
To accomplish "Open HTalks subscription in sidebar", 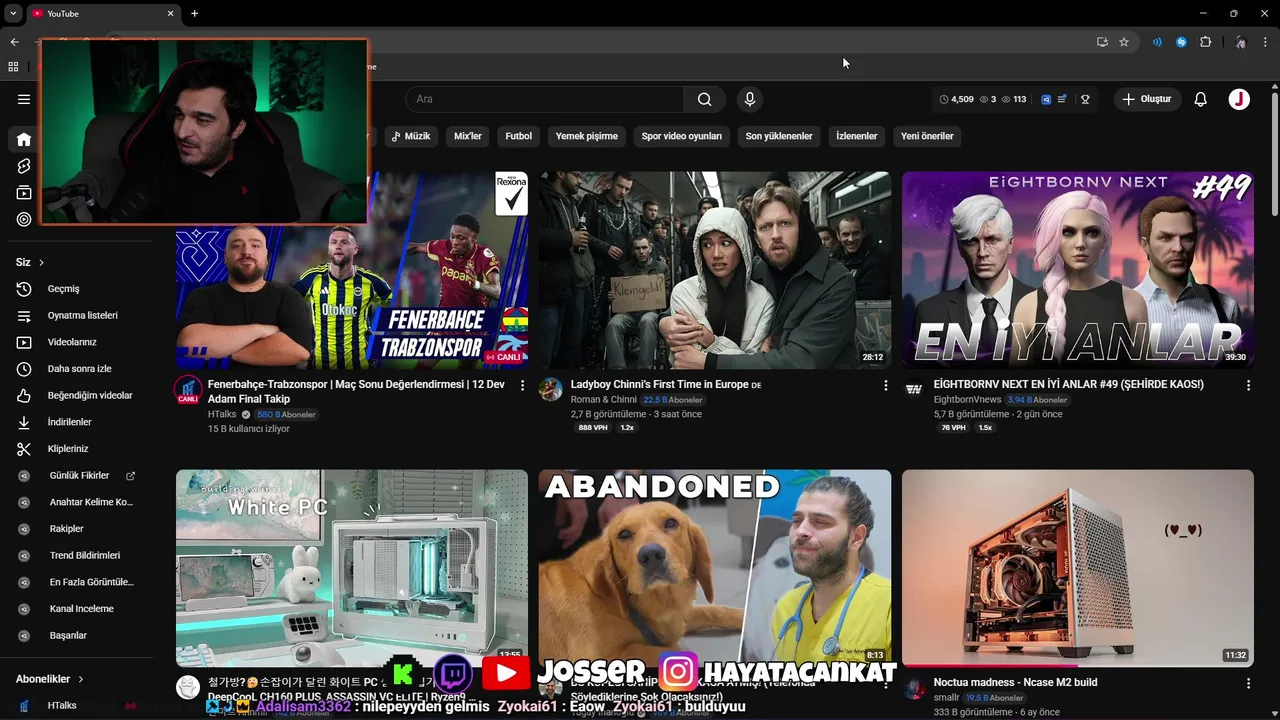I will pos(80,705).
